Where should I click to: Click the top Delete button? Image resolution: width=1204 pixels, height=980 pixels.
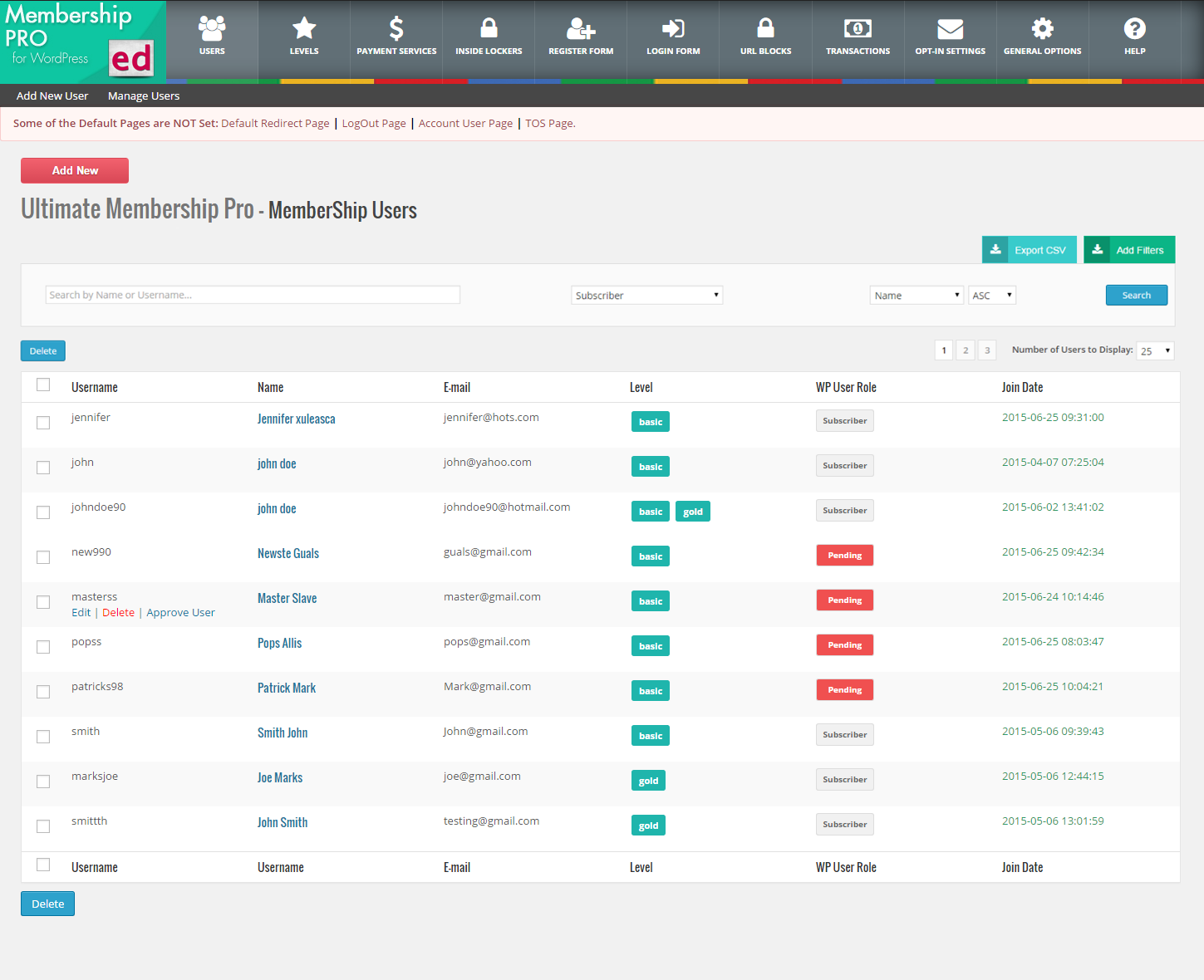43,350
